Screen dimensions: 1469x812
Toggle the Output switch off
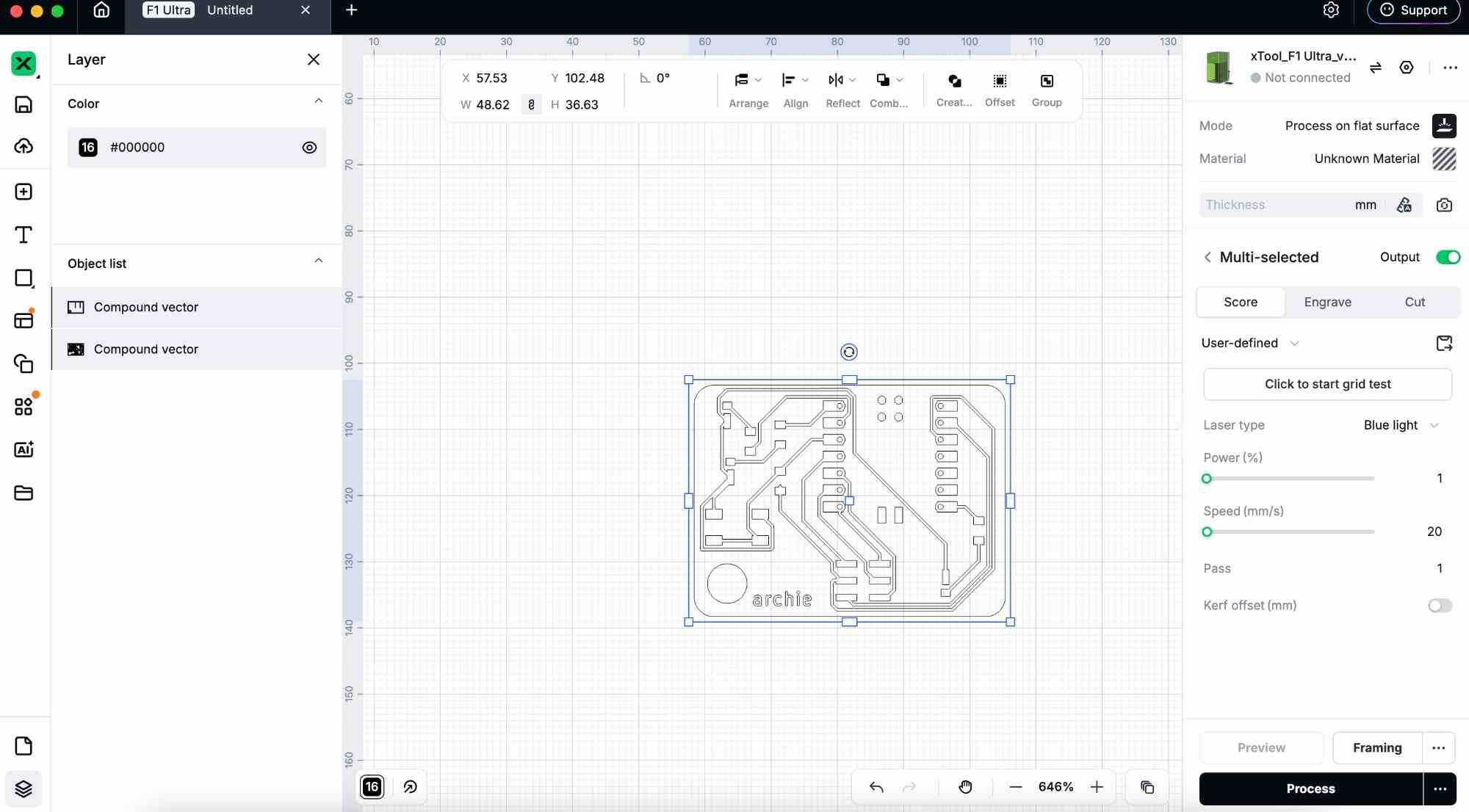point(1448,257)
